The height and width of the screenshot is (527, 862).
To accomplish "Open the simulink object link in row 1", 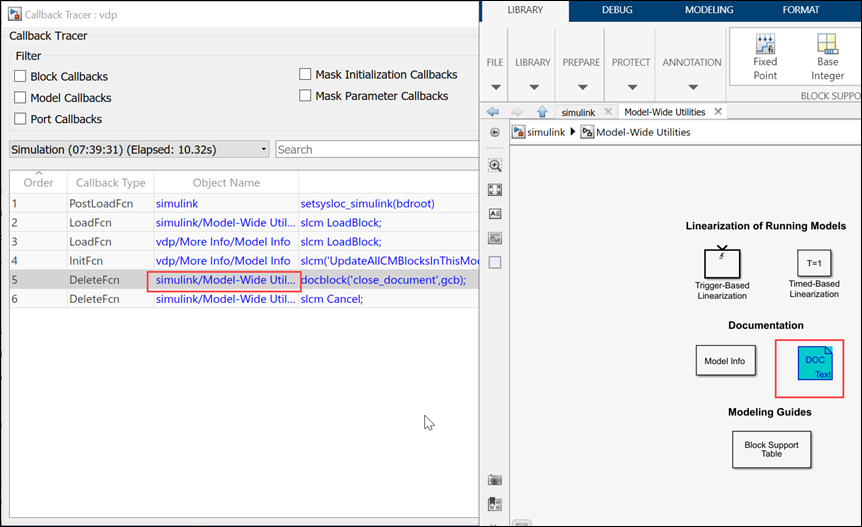I will (177, 203).
